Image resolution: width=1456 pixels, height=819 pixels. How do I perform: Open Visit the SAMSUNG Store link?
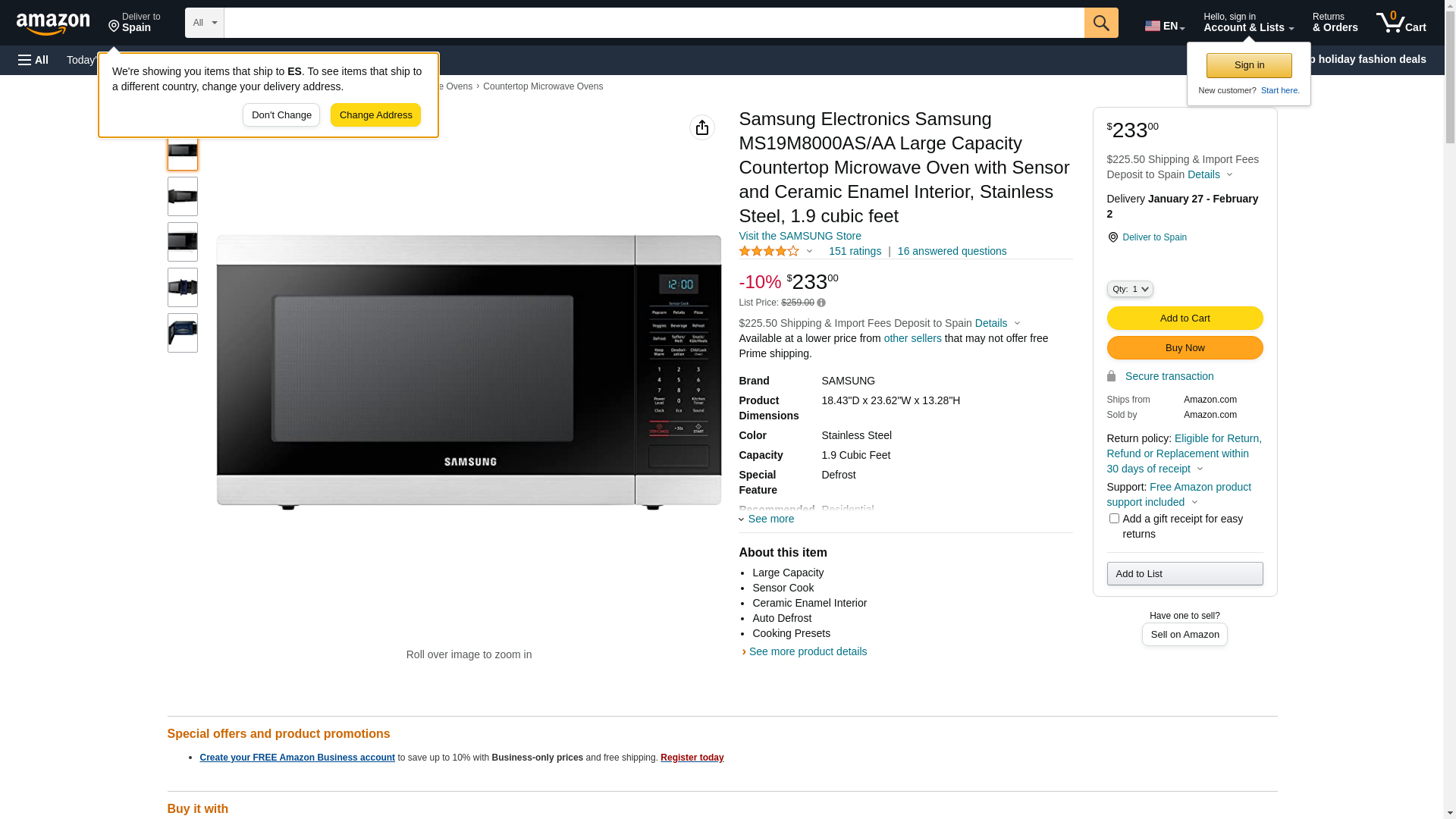point(799,236)
